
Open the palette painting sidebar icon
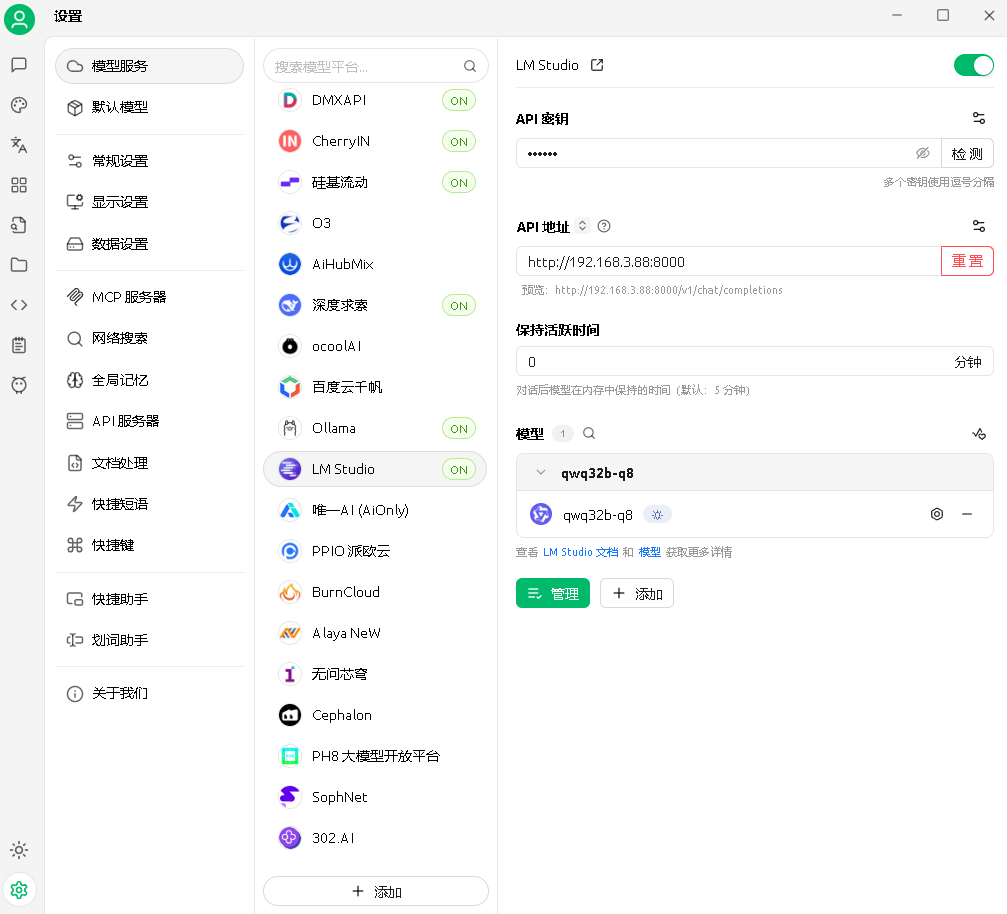tap(19, 105)
